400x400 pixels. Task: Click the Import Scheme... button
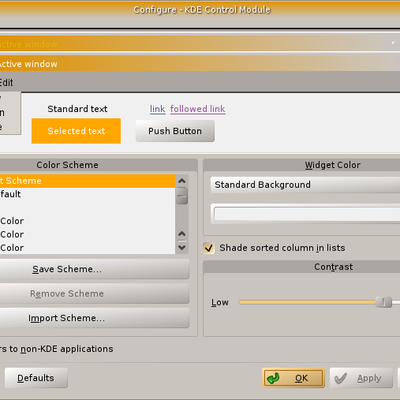[x=94, y=318]
